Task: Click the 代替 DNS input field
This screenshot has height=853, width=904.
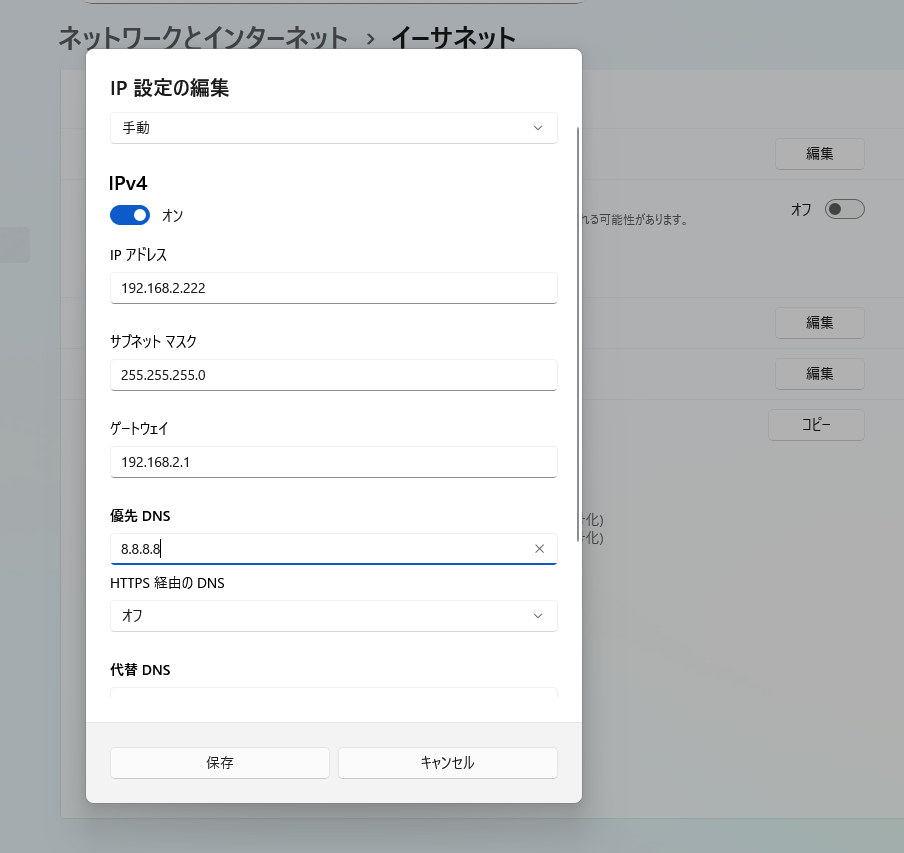Action: 333,693
